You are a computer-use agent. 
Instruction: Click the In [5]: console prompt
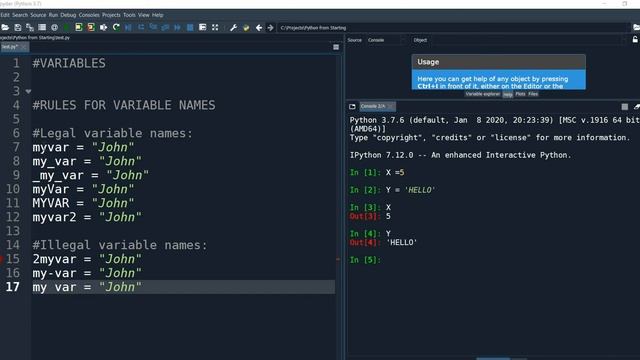coord(365,260)
